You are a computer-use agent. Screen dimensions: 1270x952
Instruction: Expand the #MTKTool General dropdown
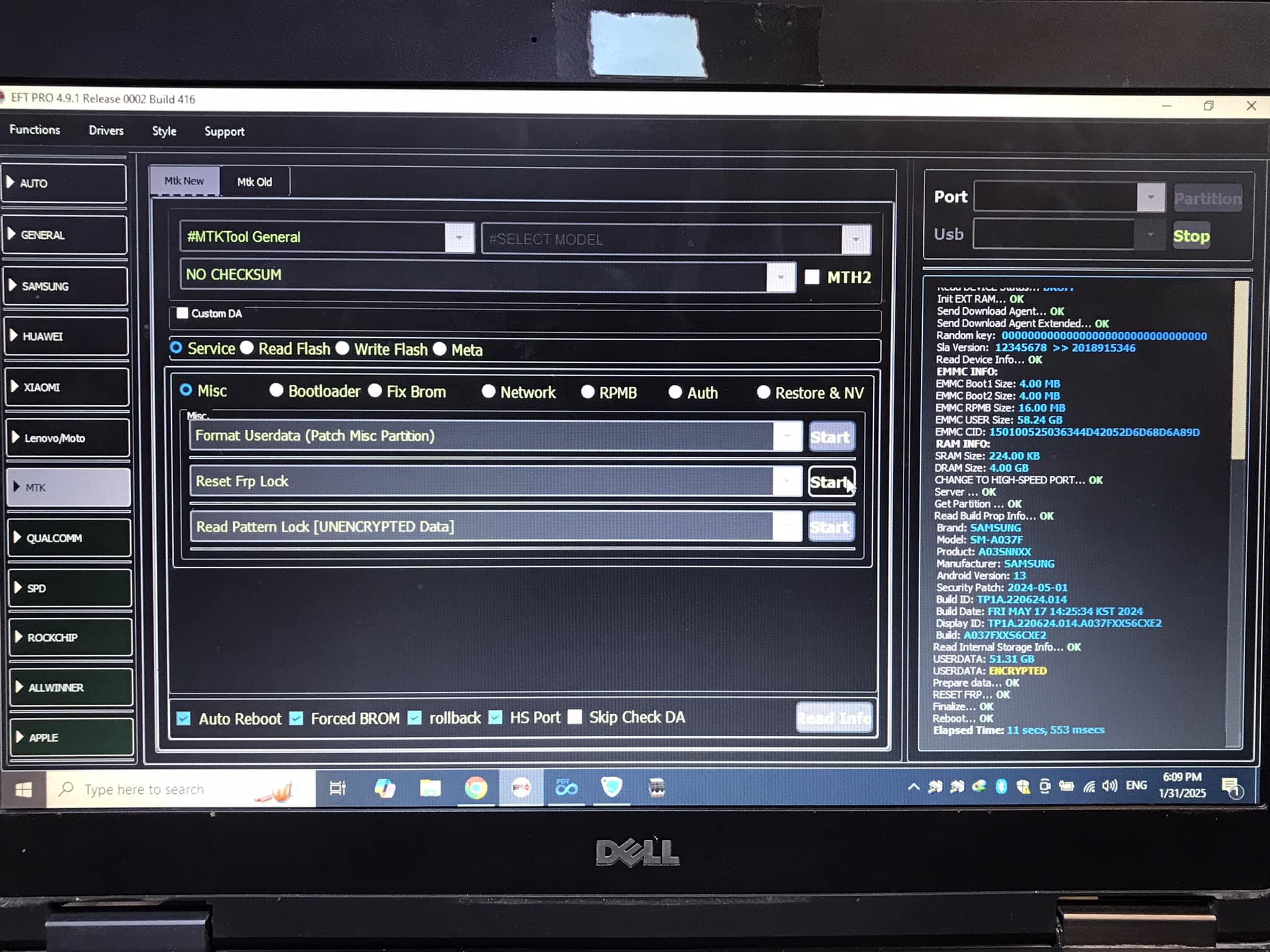pos(459,237)
